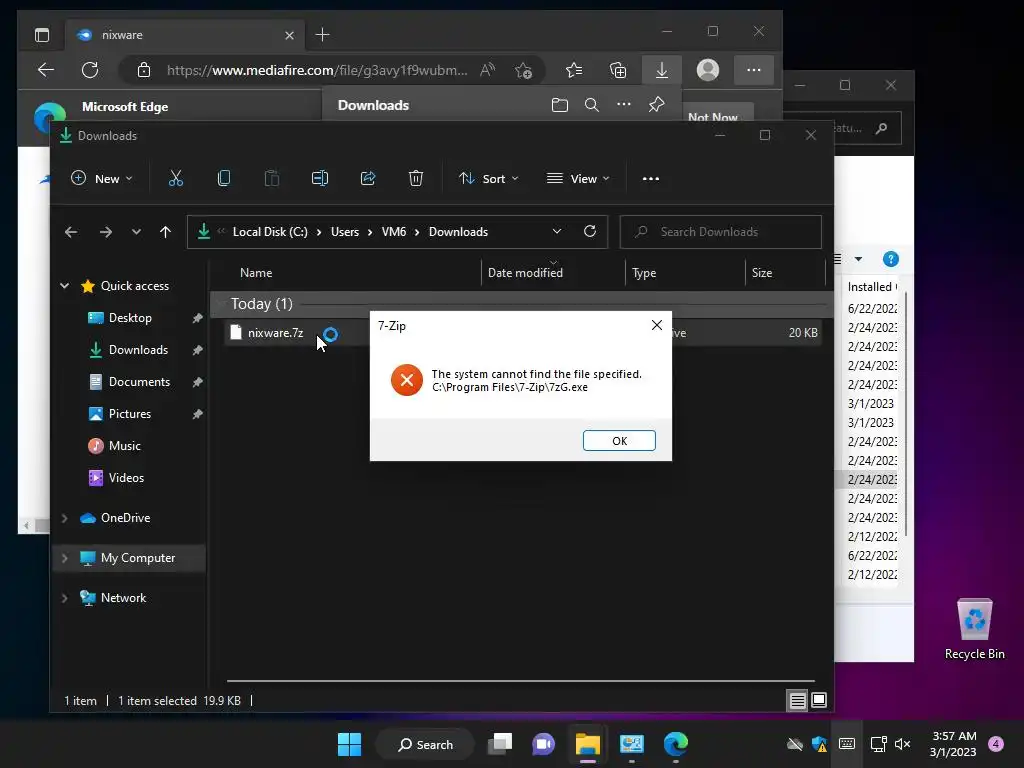The width and height of the screenshot is (1024, 768).
Task: Click the Paste icon in Explorer toolbar
Action: pyautogui.click(x=272, y=178)
